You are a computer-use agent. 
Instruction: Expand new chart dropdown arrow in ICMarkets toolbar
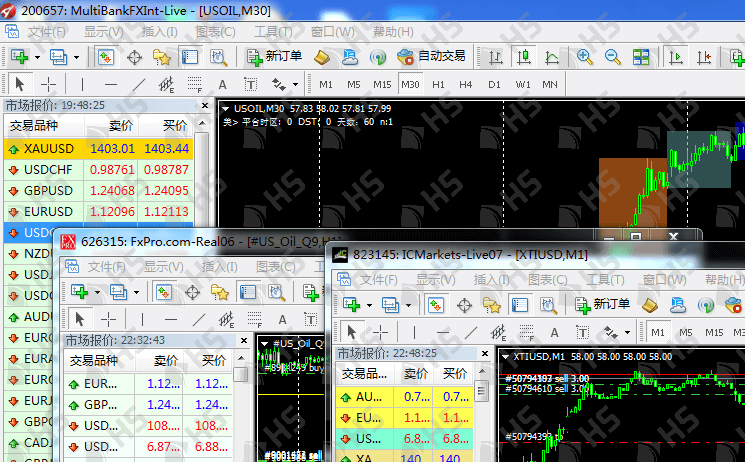click(369, 306)
